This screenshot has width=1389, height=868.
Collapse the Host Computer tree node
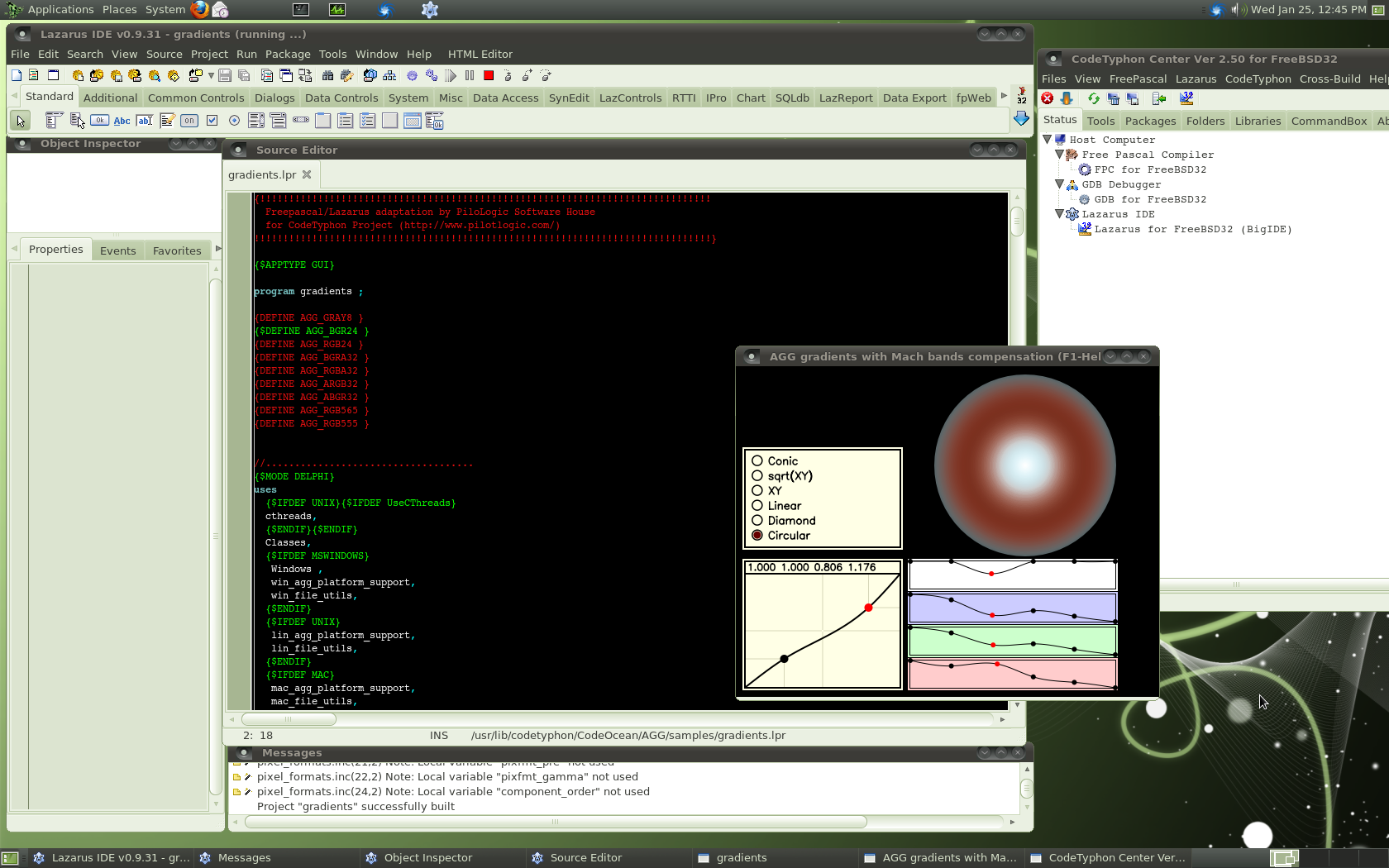(1047, 140)
